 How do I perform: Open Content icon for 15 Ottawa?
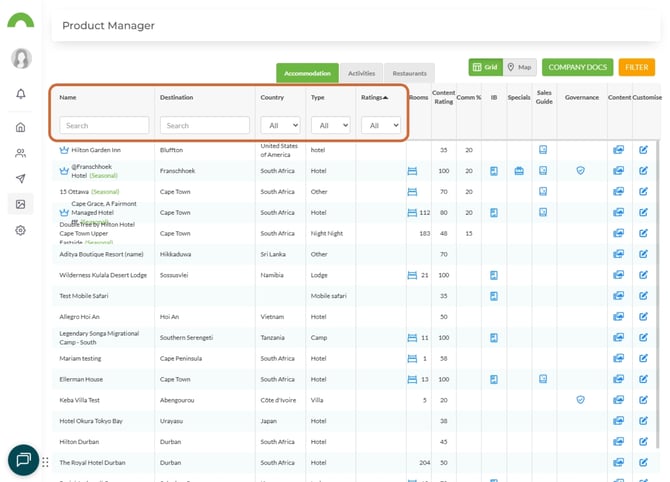(x=618, y=191)
